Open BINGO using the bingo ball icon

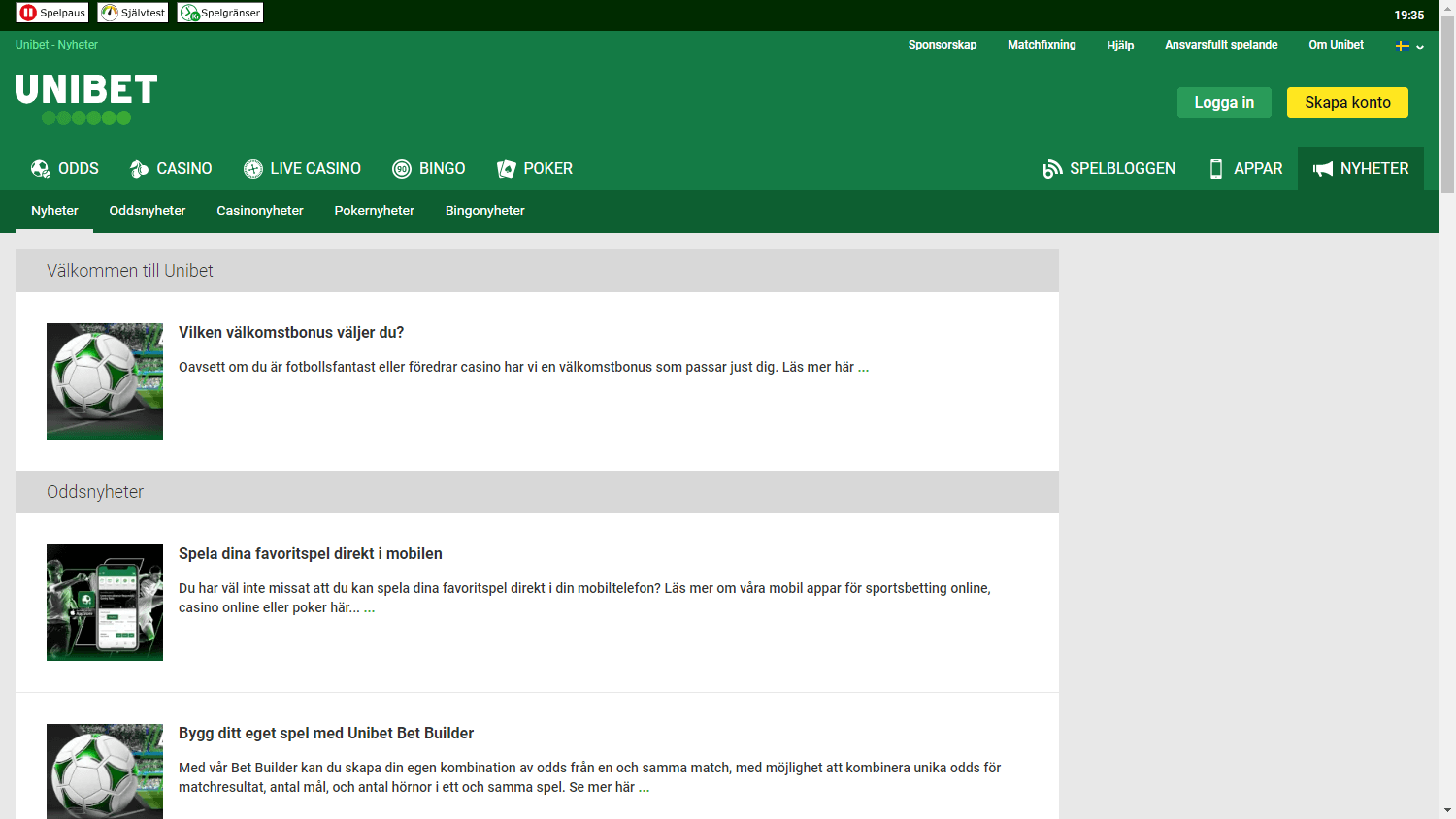(x=401, y=168)
